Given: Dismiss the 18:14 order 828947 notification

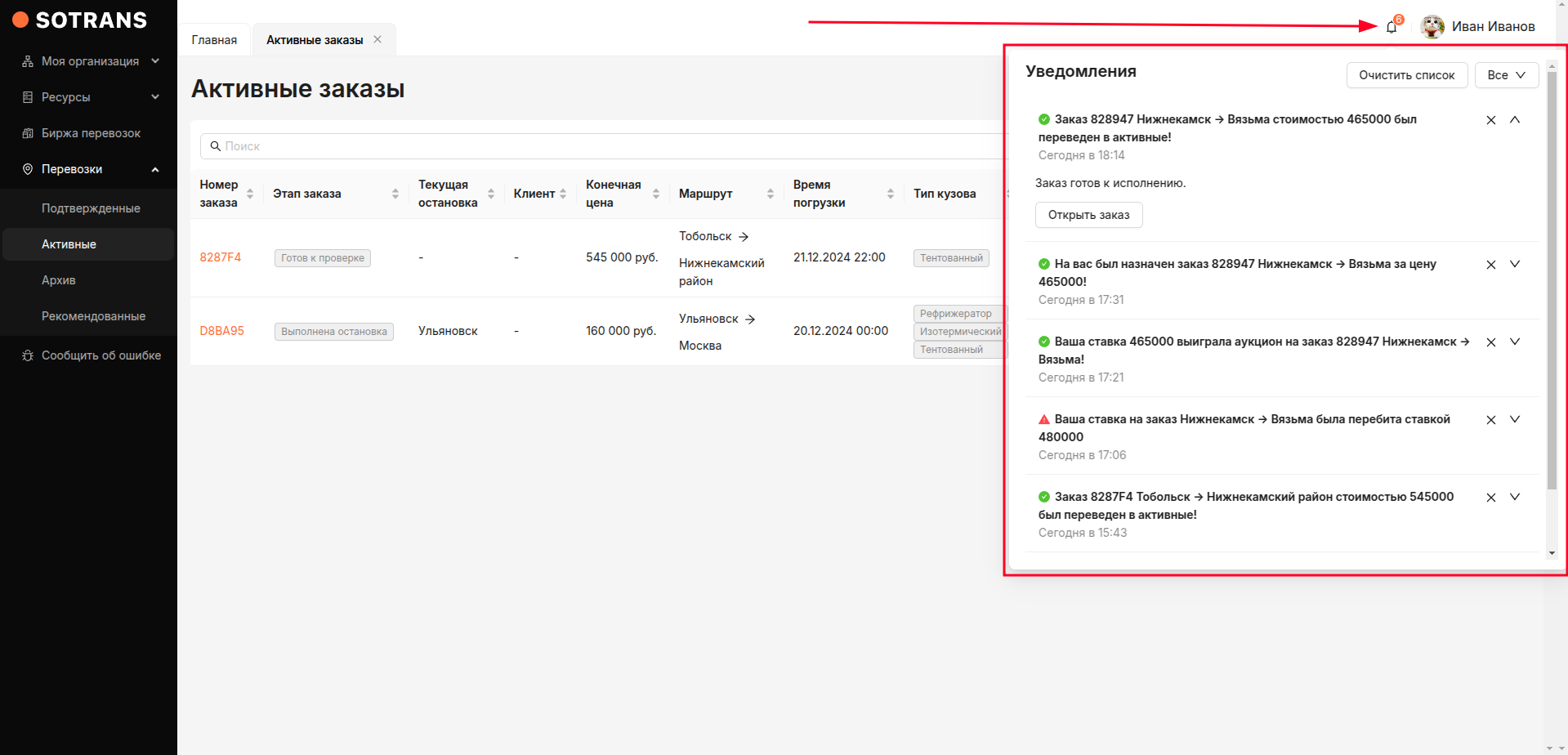Looking at the screenshot, I should point(1490,120).
